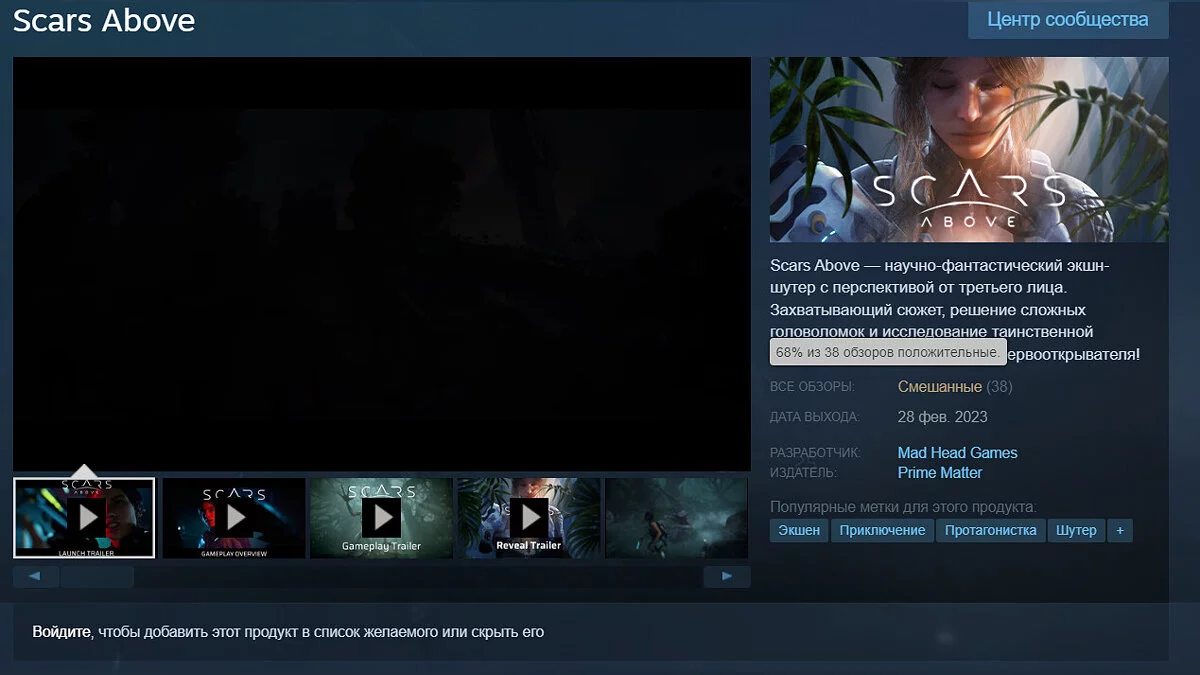Viewport: 1200px width, 675px height.
Task: Select the Шутер tag
Action: click(x=1077, y=530)
